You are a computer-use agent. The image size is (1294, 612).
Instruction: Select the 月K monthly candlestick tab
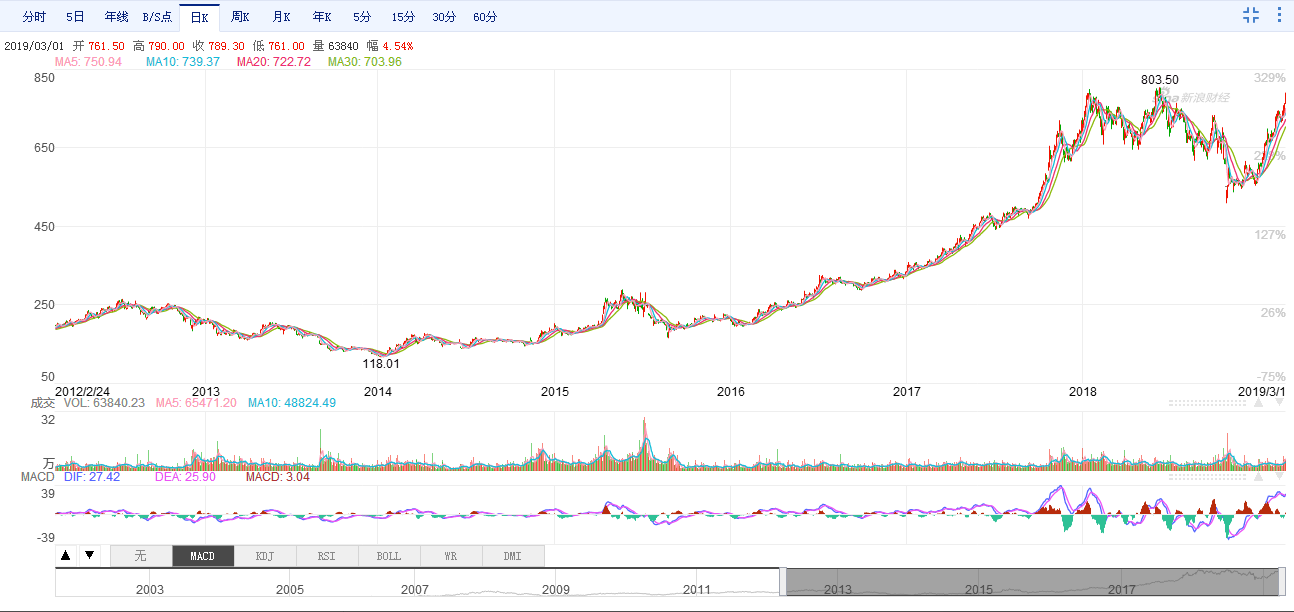281,17
